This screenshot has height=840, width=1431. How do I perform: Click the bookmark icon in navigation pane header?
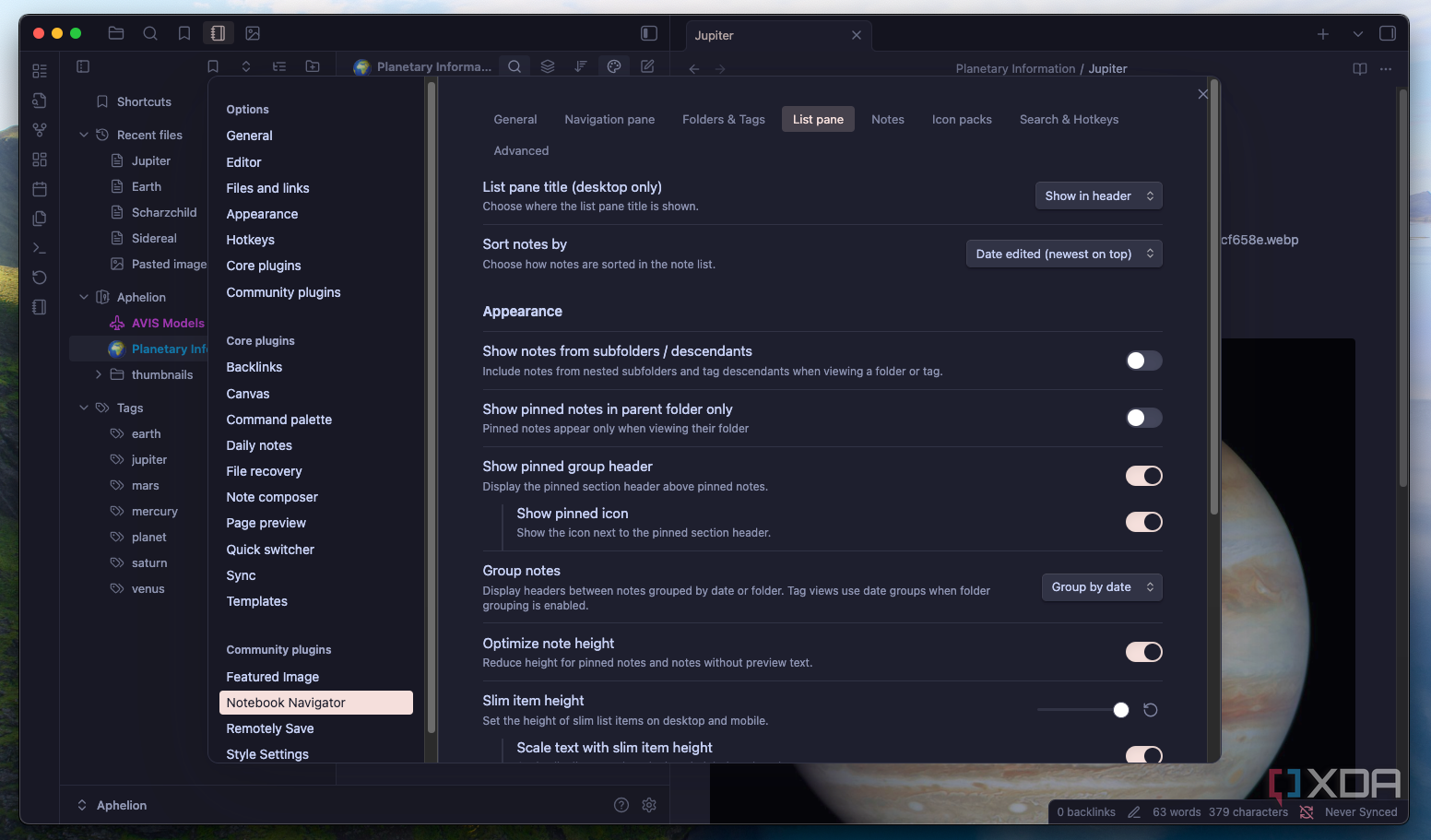pos(213,66)
